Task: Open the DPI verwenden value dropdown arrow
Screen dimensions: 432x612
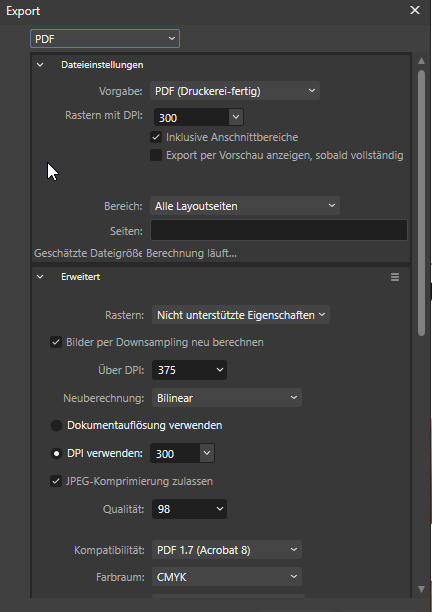Action: point(207,453)
